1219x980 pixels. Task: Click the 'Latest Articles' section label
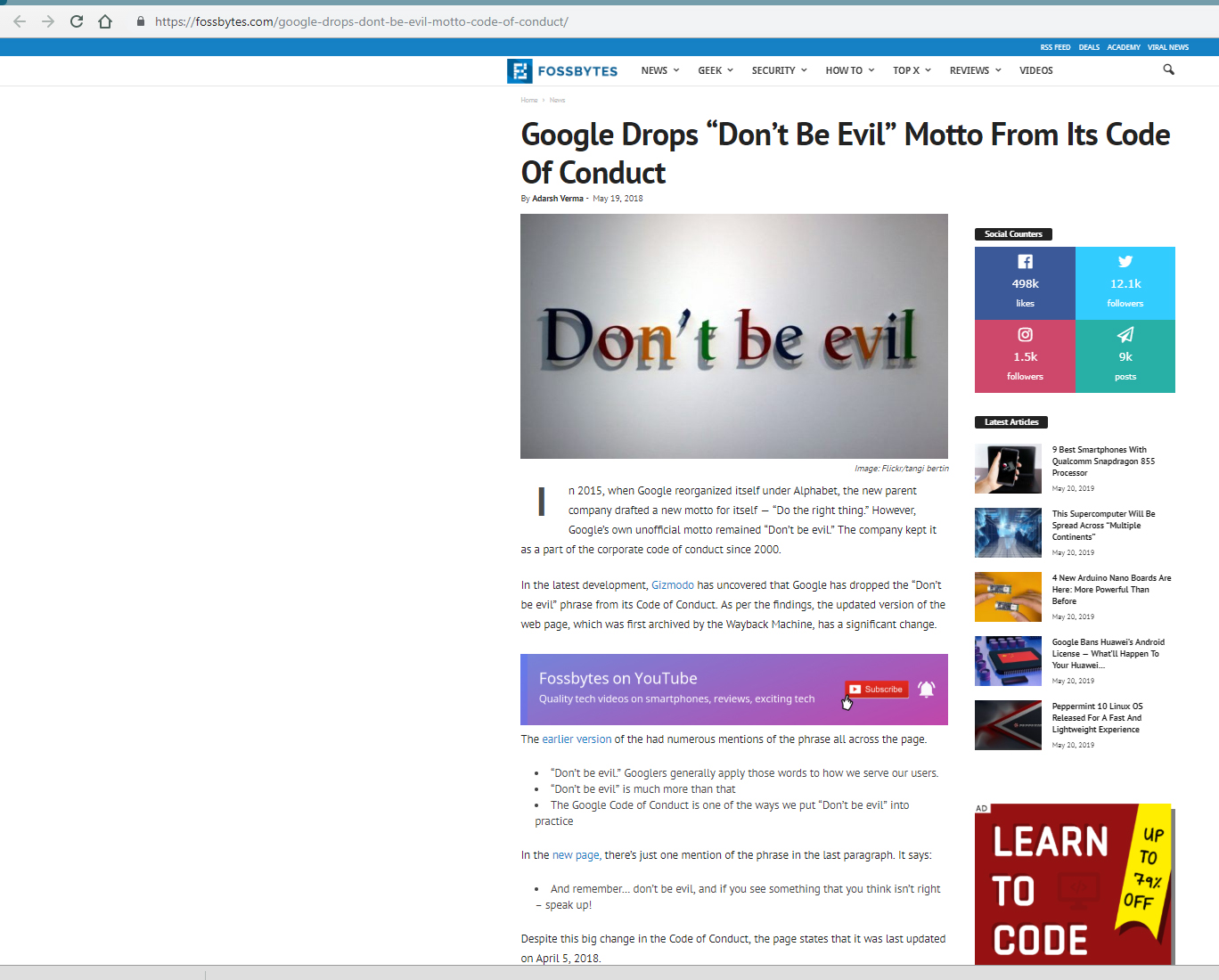click(x=1011, y=422)
